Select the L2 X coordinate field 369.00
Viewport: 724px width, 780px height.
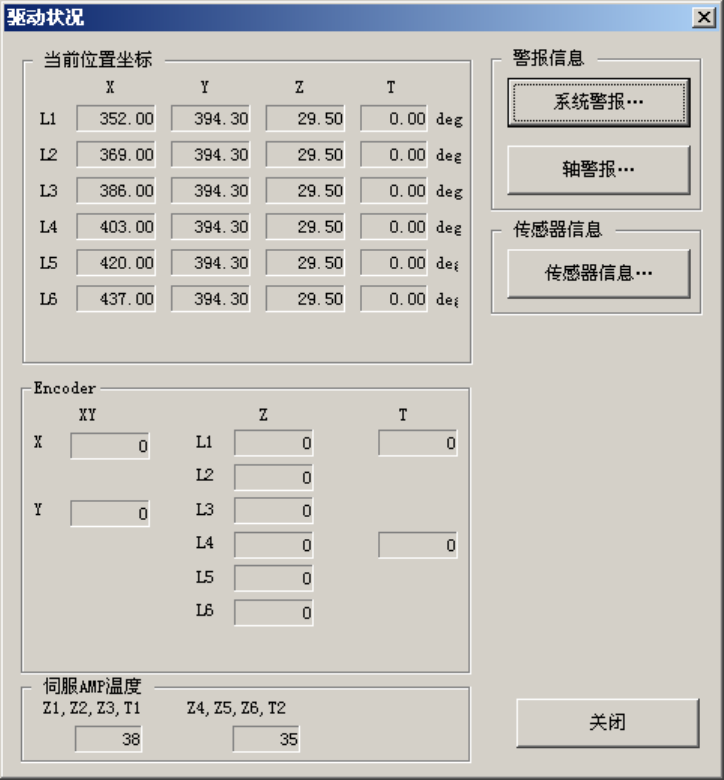[x=116, y=154]
